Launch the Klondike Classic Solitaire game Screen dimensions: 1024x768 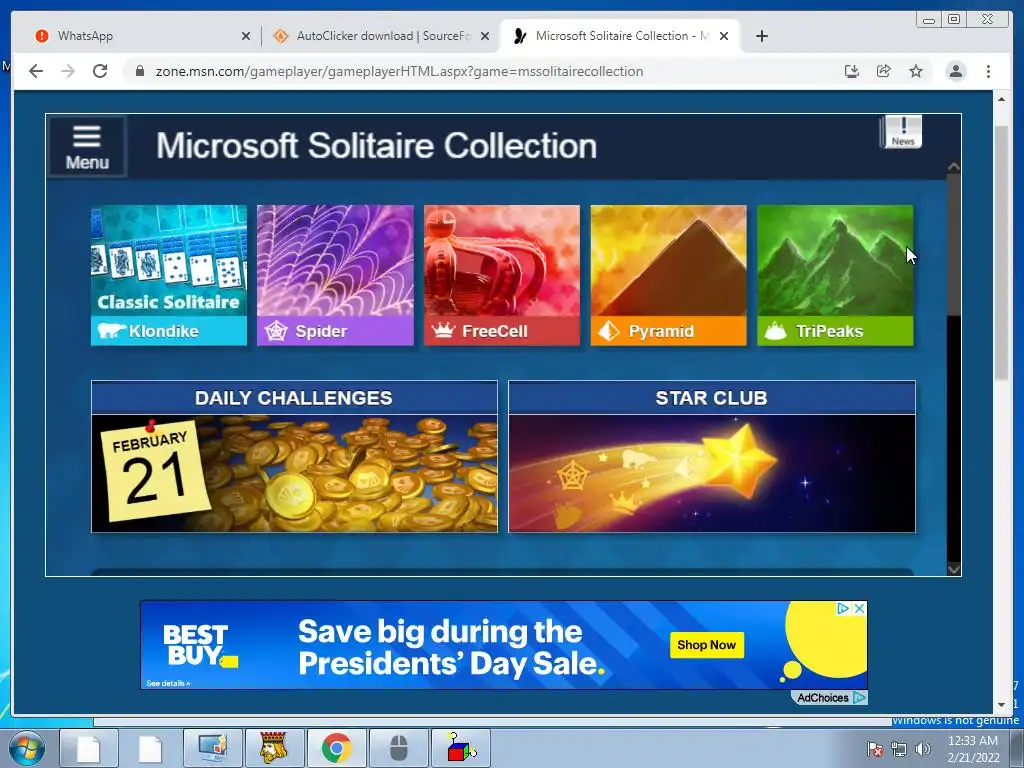coord(168,275)
